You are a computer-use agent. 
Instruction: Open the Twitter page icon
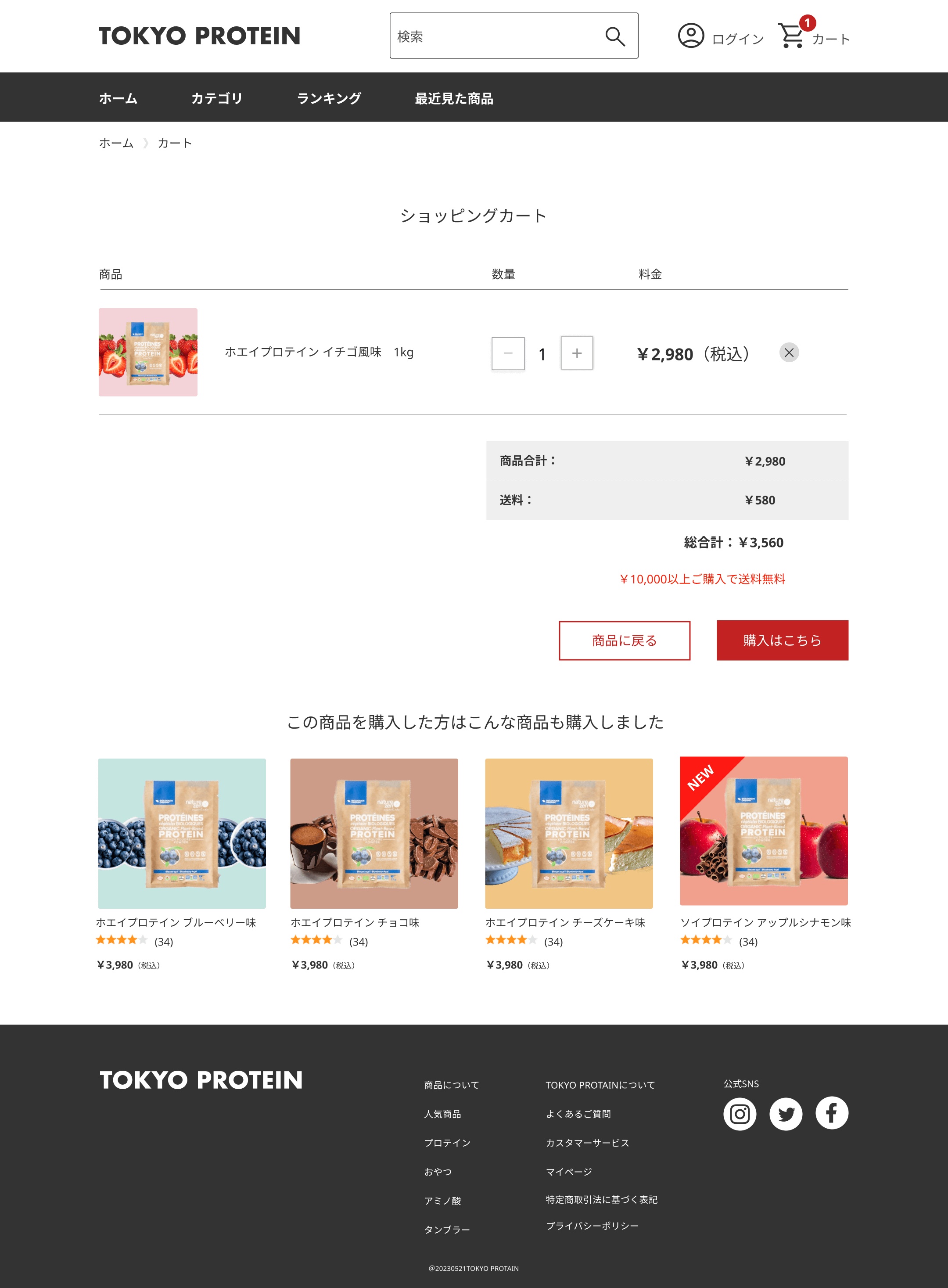click(x=786, y=1114)
